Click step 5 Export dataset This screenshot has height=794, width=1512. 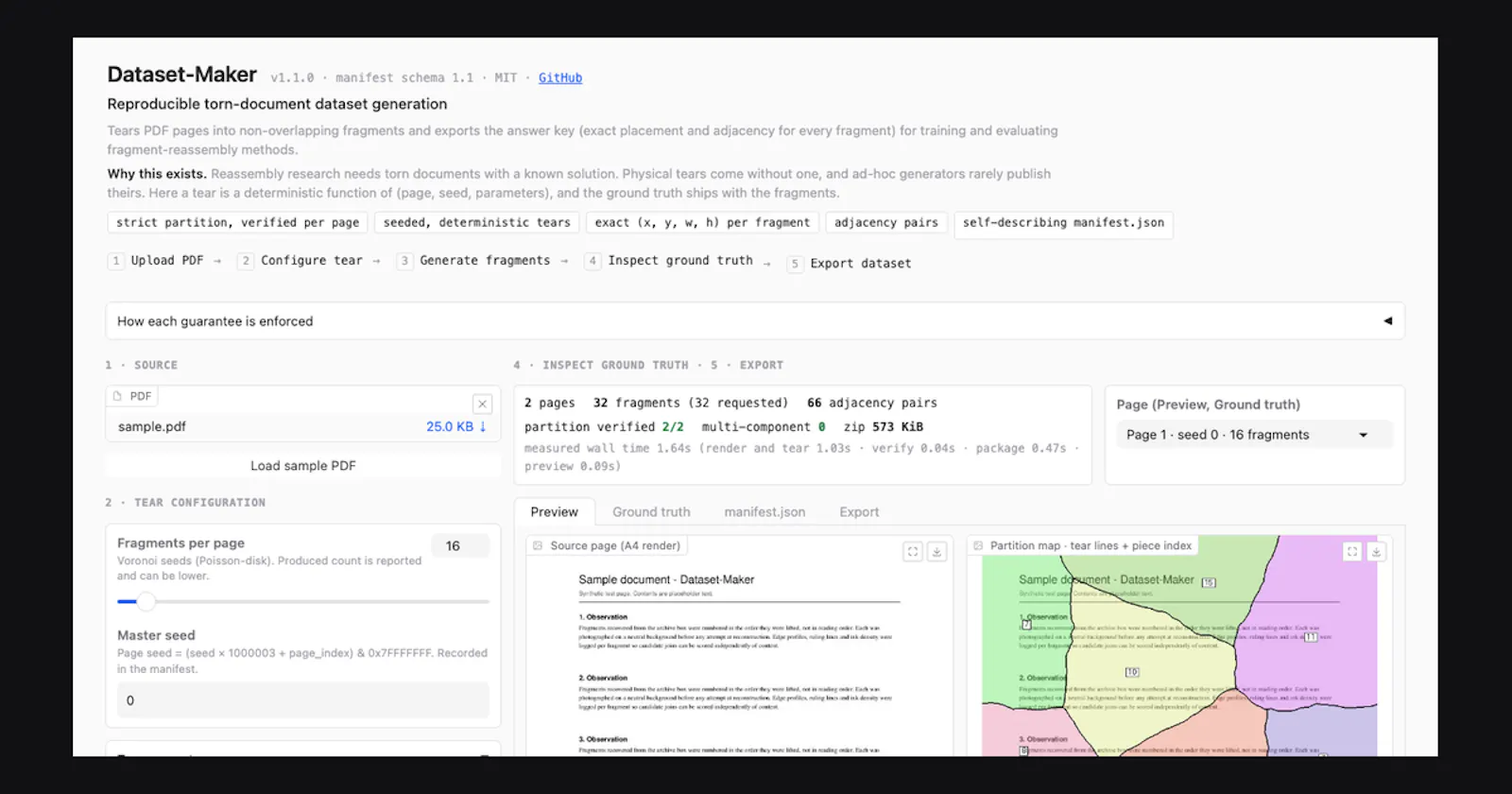click(x=850, y=264)
